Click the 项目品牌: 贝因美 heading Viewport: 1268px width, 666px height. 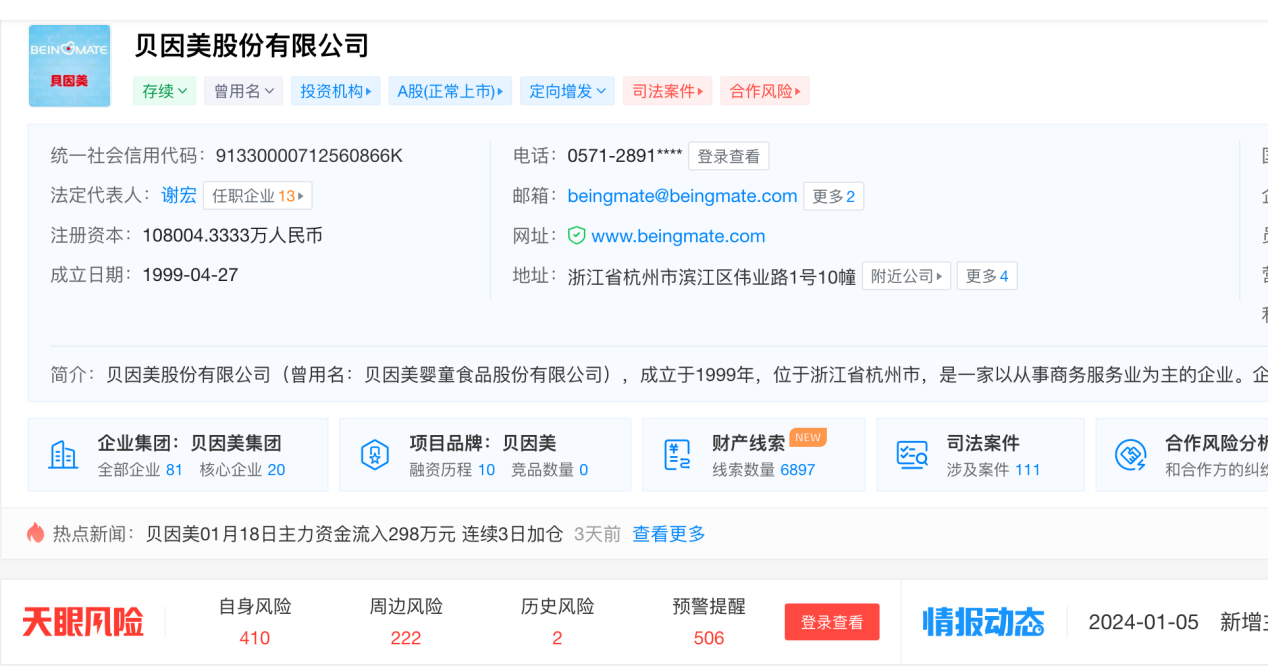pos(482,443)
